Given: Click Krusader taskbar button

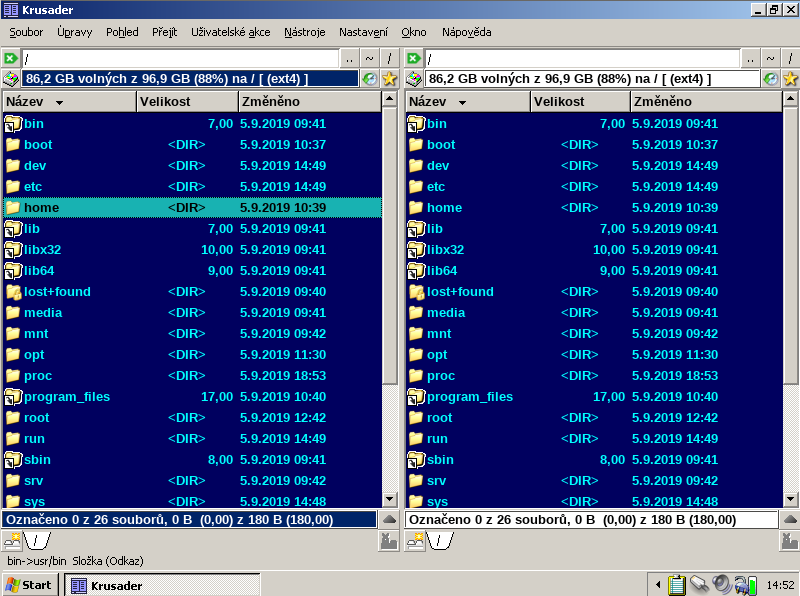Looking at the screenshot, I should [x=162, y=585].
